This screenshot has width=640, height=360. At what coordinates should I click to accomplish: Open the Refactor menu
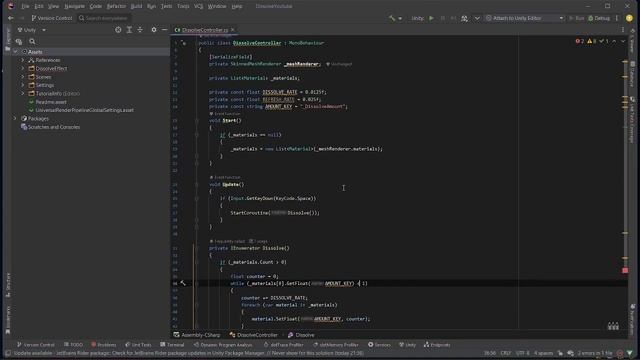[x=116, y=6]
